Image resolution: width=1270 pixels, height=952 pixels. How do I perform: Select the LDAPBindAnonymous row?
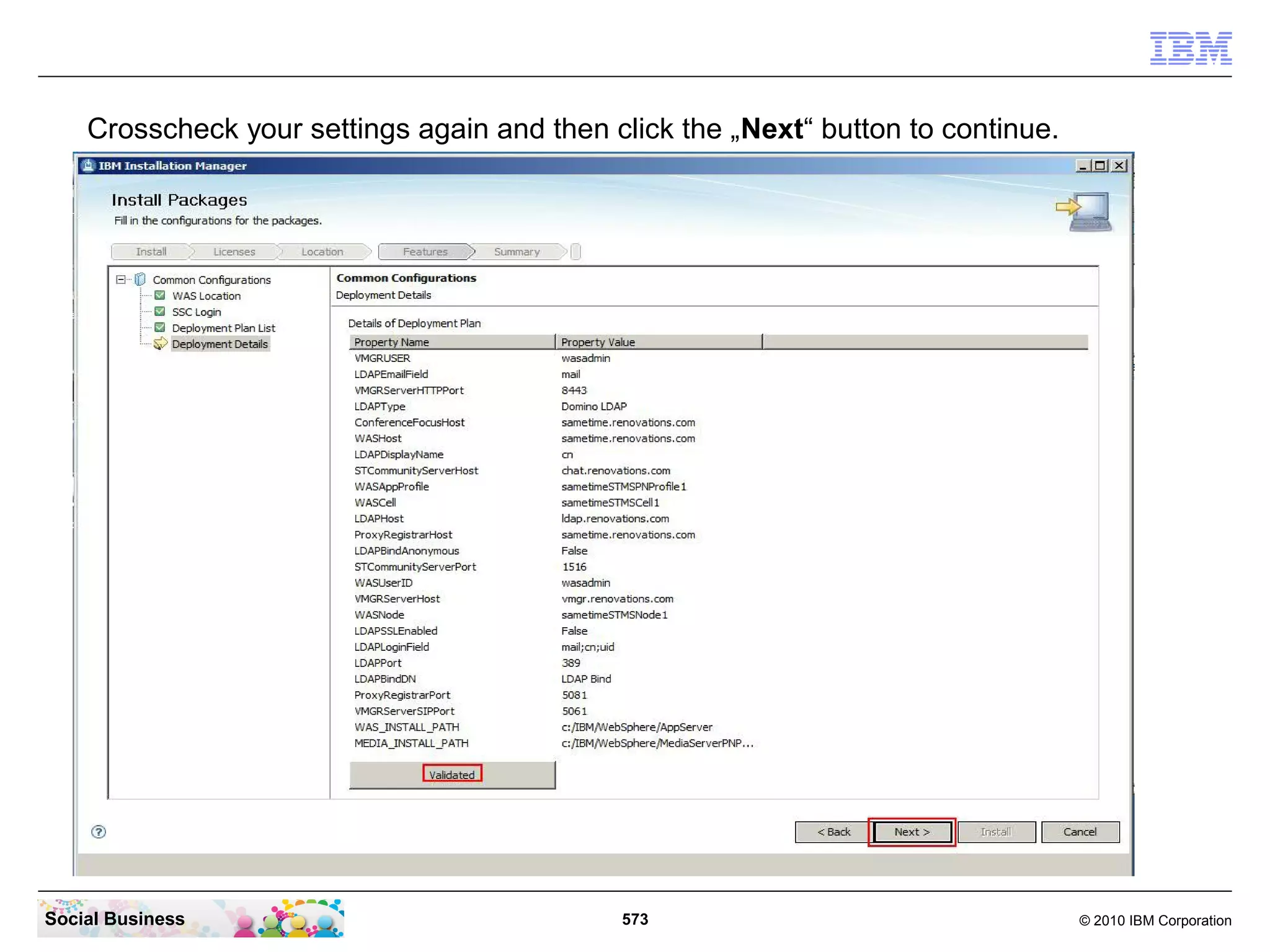(718, 551)
